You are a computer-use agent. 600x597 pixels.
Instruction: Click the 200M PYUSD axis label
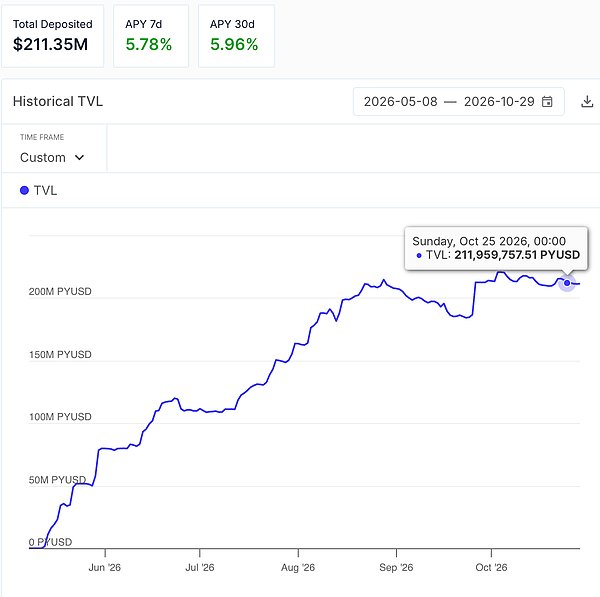(60, 292)
